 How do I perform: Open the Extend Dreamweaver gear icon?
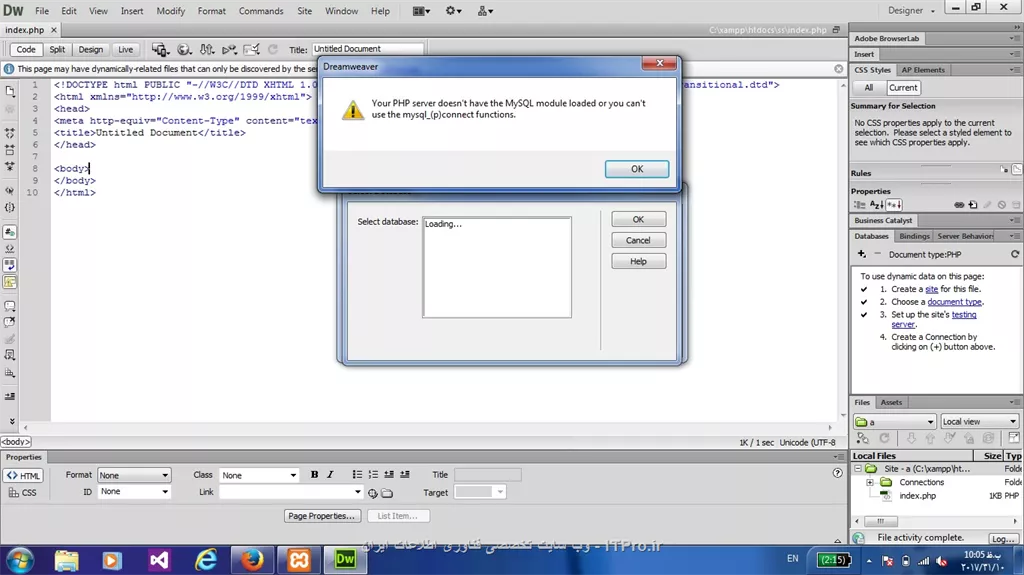pyautogui.click(x=453, y=11)
